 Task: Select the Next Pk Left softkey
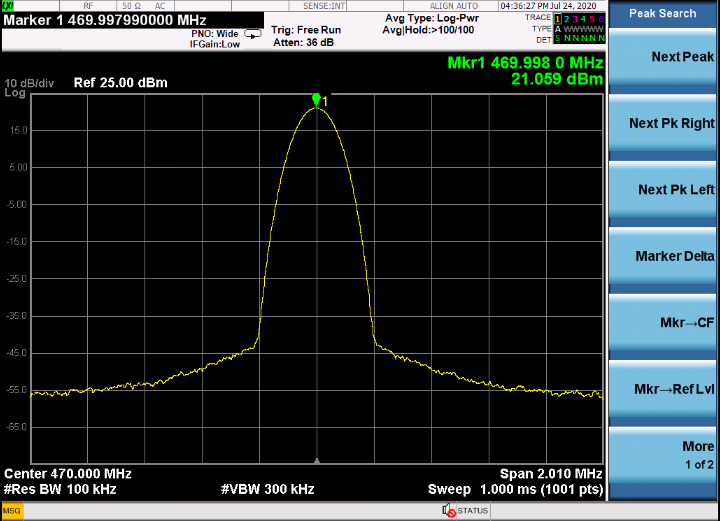click(662, 189)
